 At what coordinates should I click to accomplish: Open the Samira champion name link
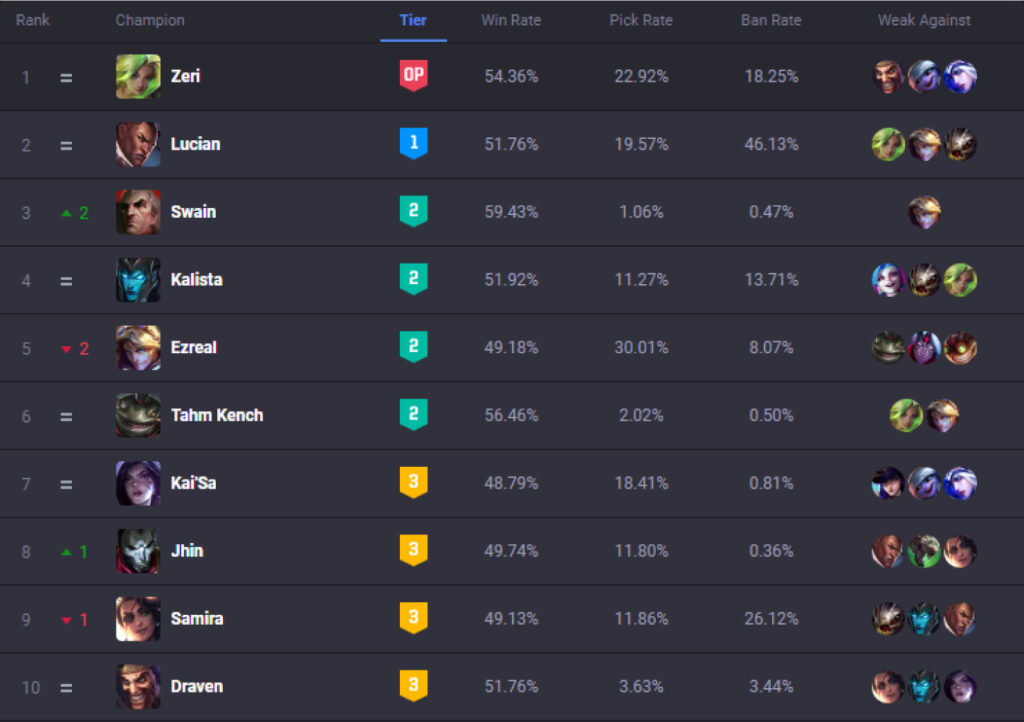point(197,619)
